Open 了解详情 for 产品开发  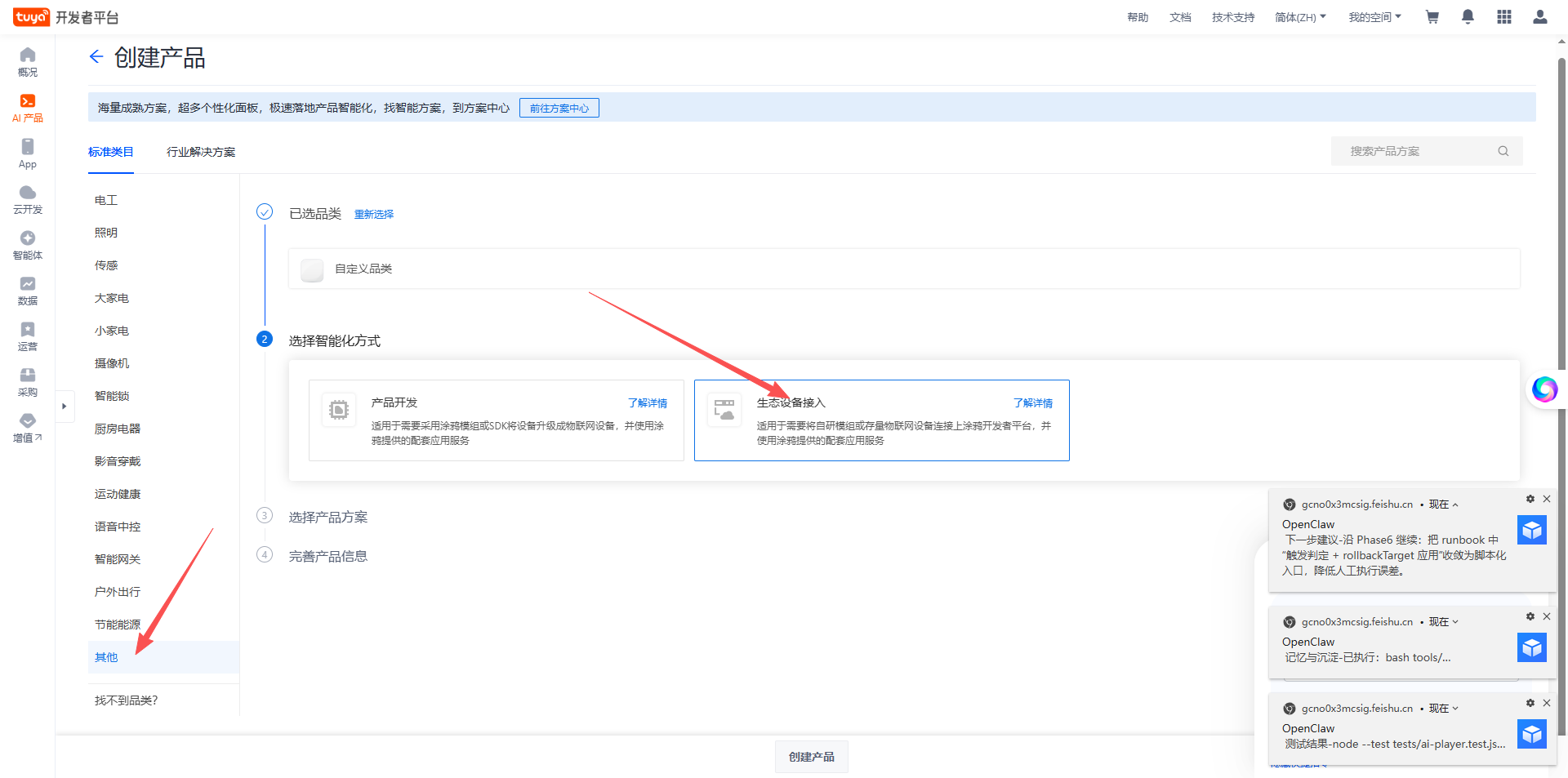(648, 403)
